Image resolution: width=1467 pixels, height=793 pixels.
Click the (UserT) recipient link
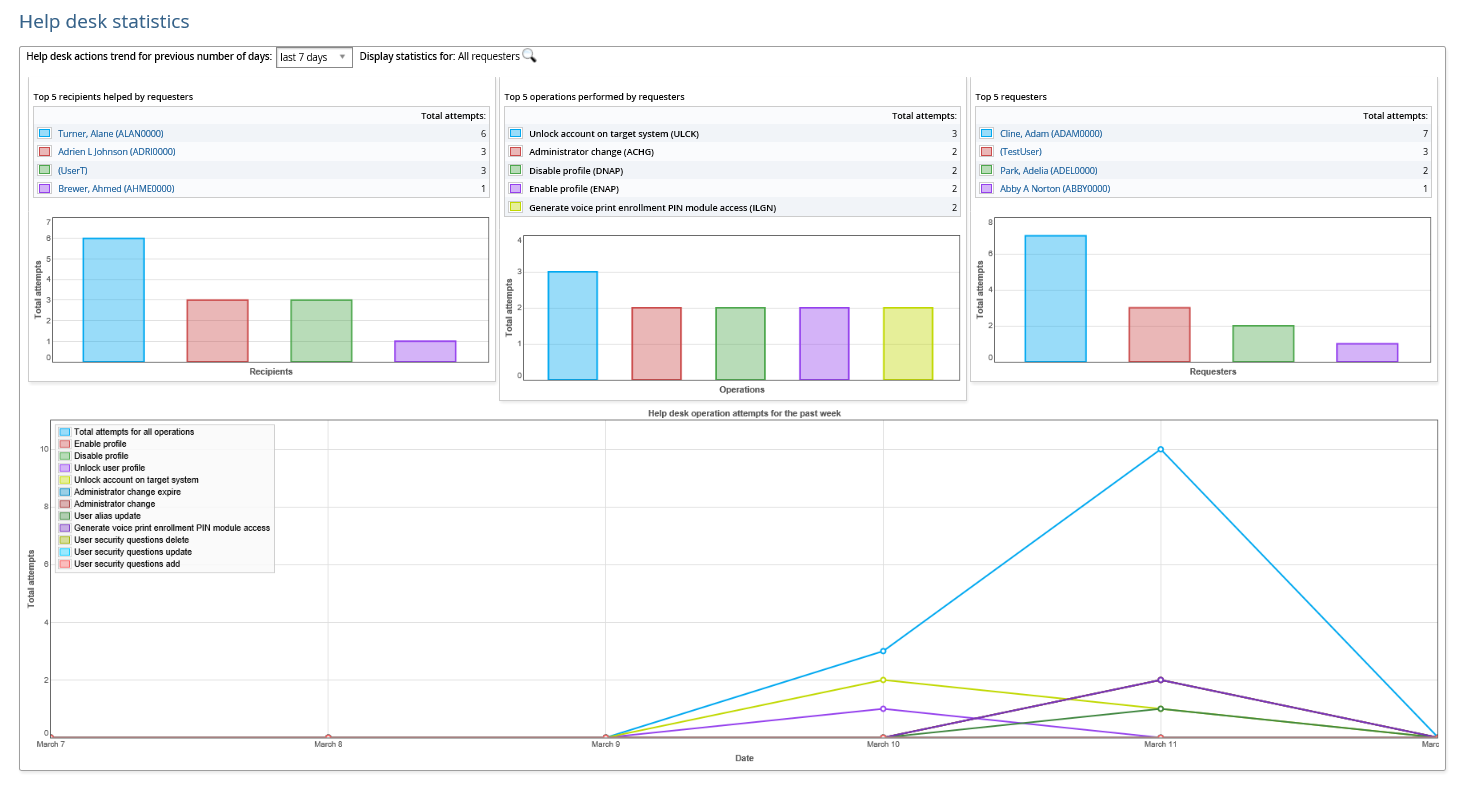[x=72, y=170]
